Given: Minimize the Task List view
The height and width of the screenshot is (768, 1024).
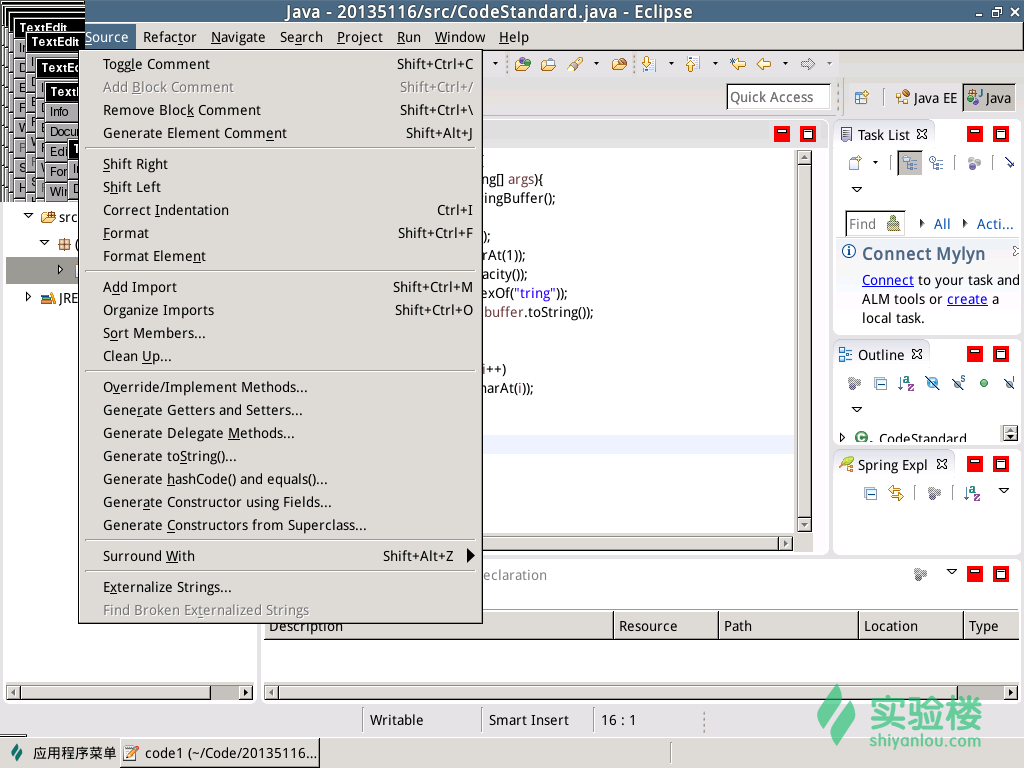Looking at the screenshot, I should [x=975, y=134].
